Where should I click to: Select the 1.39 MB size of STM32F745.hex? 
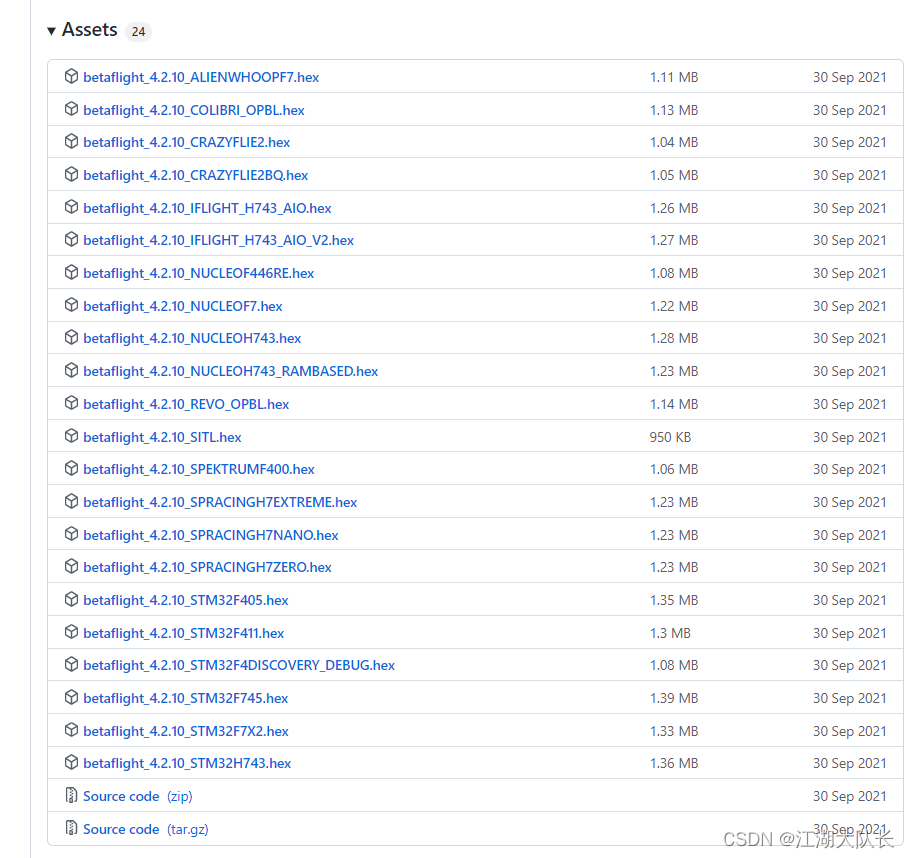674,698
